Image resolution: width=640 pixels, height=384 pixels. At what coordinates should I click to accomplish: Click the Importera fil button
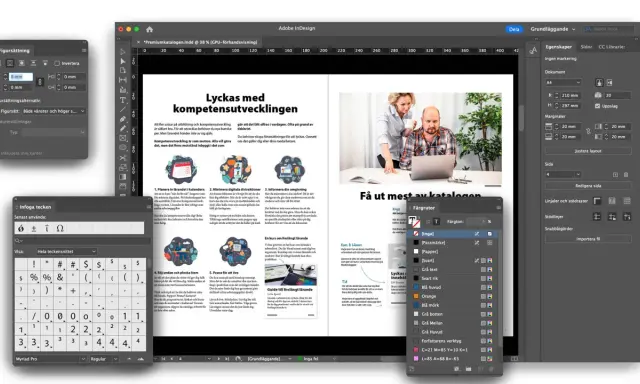(x=588, y=239)
